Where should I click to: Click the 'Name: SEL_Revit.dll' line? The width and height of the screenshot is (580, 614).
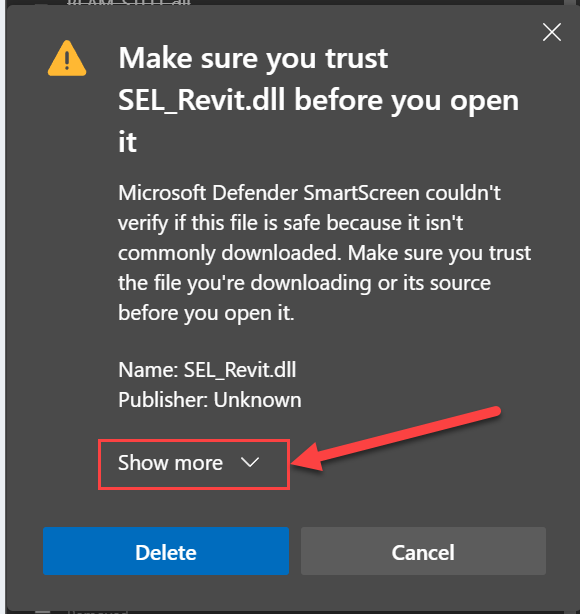(207, 370)
